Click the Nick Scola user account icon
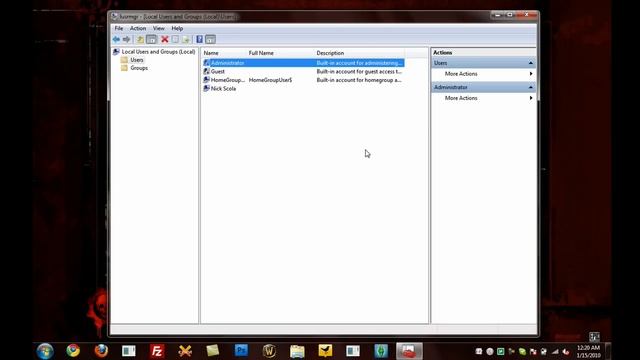The image size is (640, 360). (x=207, y=89)
